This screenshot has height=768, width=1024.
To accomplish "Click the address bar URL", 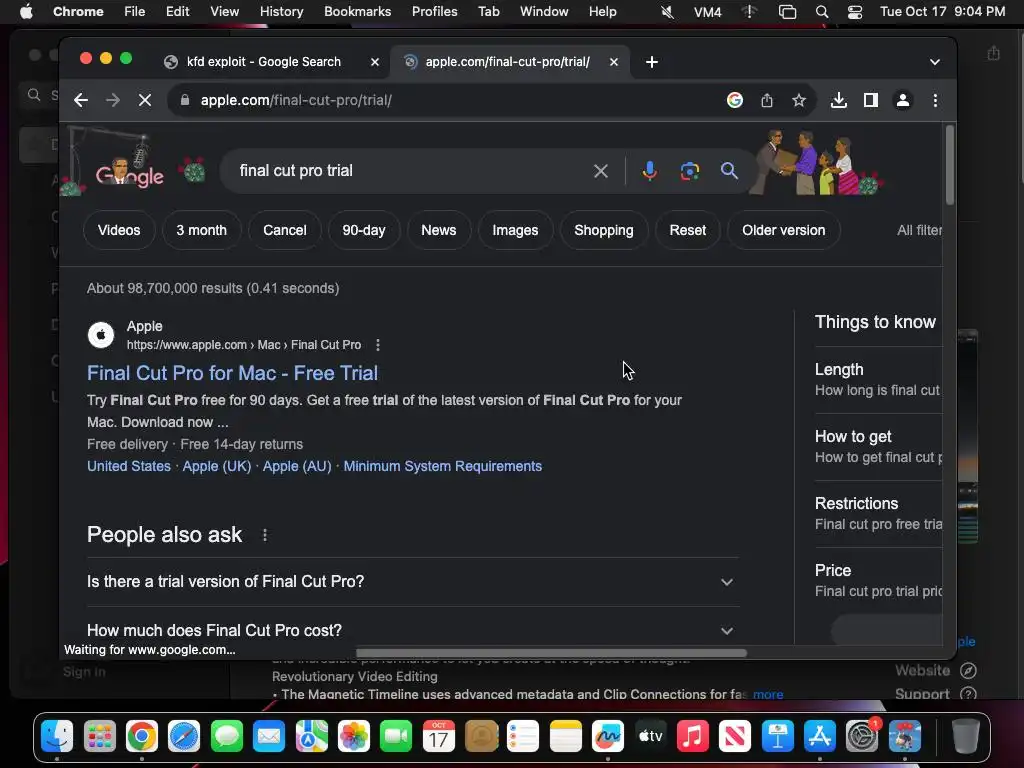I will tap(296, 100).
